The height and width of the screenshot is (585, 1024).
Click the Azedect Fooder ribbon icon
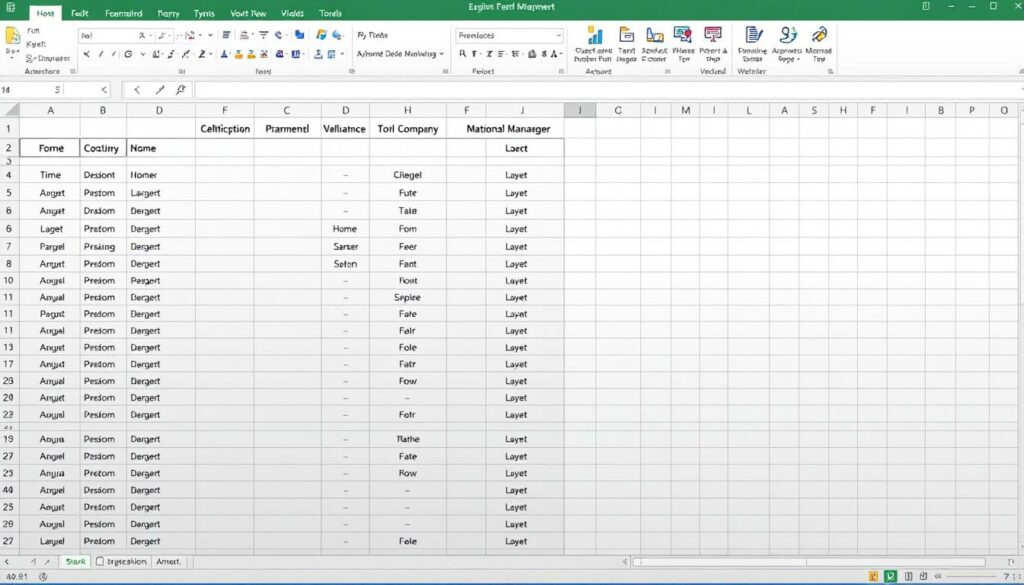click(x=654, y=35)
